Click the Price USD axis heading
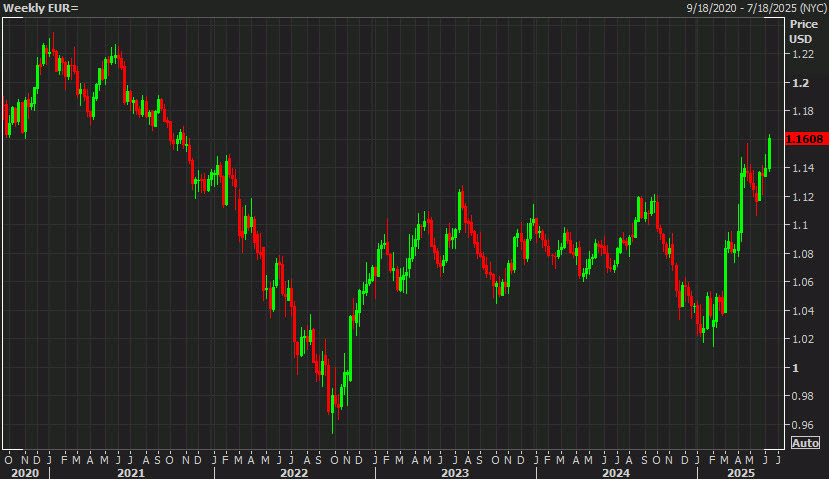829x479 pixels. (803, 32)
